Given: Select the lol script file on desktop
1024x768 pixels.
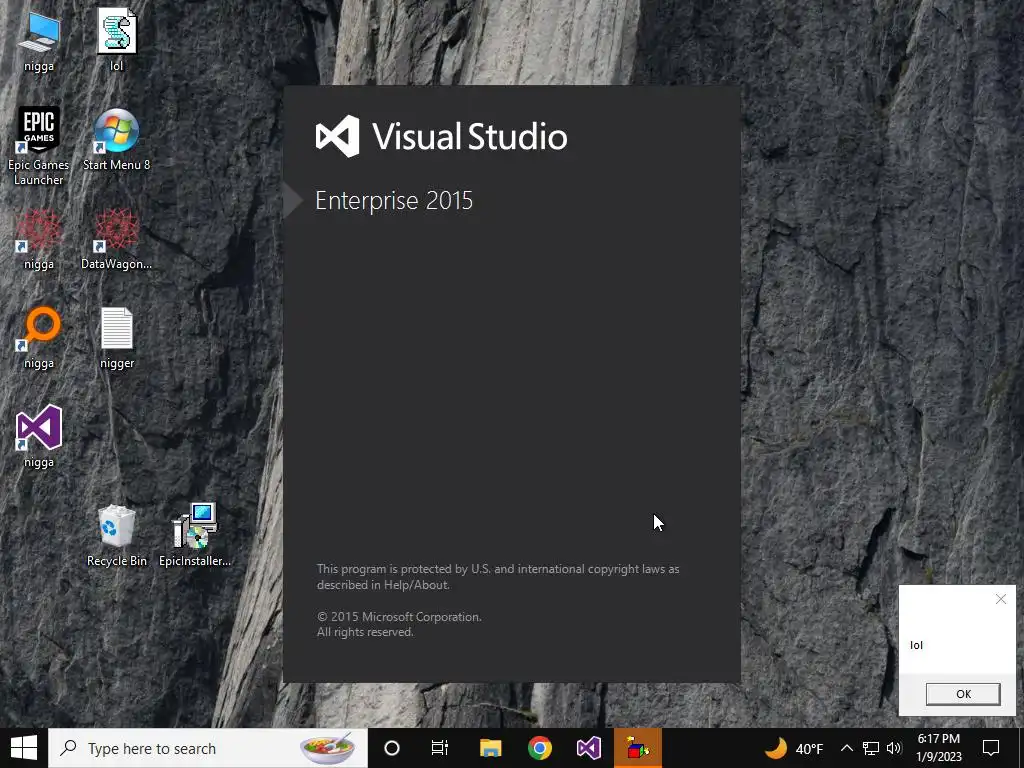Looking at the screenshot, I should coord(117,39).
